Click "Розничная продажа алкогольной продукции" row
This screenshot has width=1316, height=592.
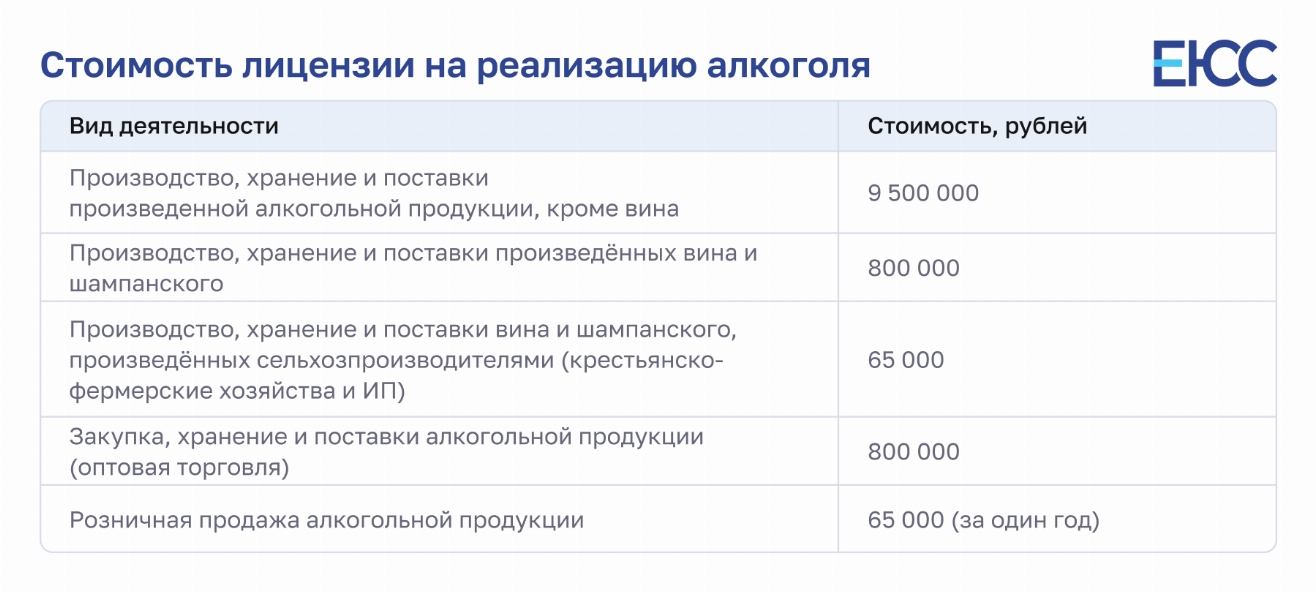326,520
